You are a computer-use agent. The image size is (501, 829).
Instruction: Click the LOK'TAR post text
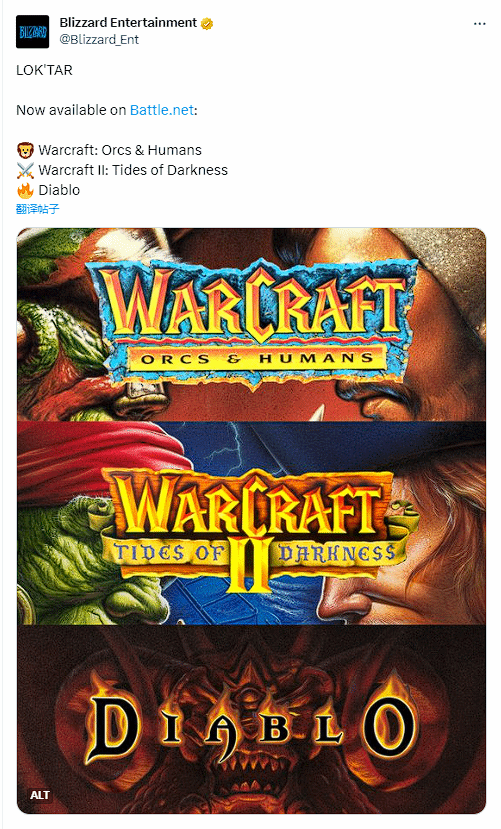click(44, 70)
